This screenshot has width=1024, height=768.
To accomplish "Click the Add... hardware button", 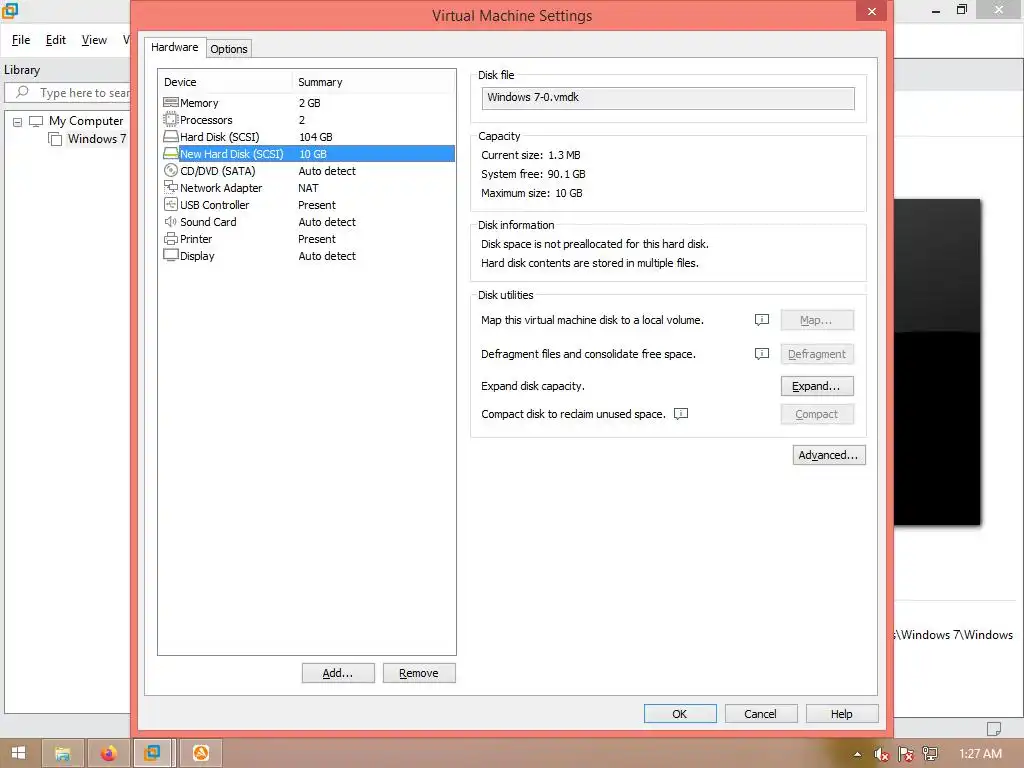I will coord(338,673).
